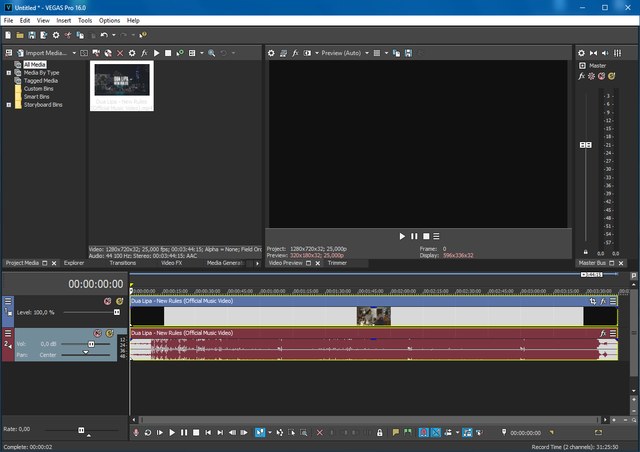Image resolution: width=640 pixels, height=452 pixels.
Task: Click the Video Output FX icon in preview
Action: coord(295,52)
